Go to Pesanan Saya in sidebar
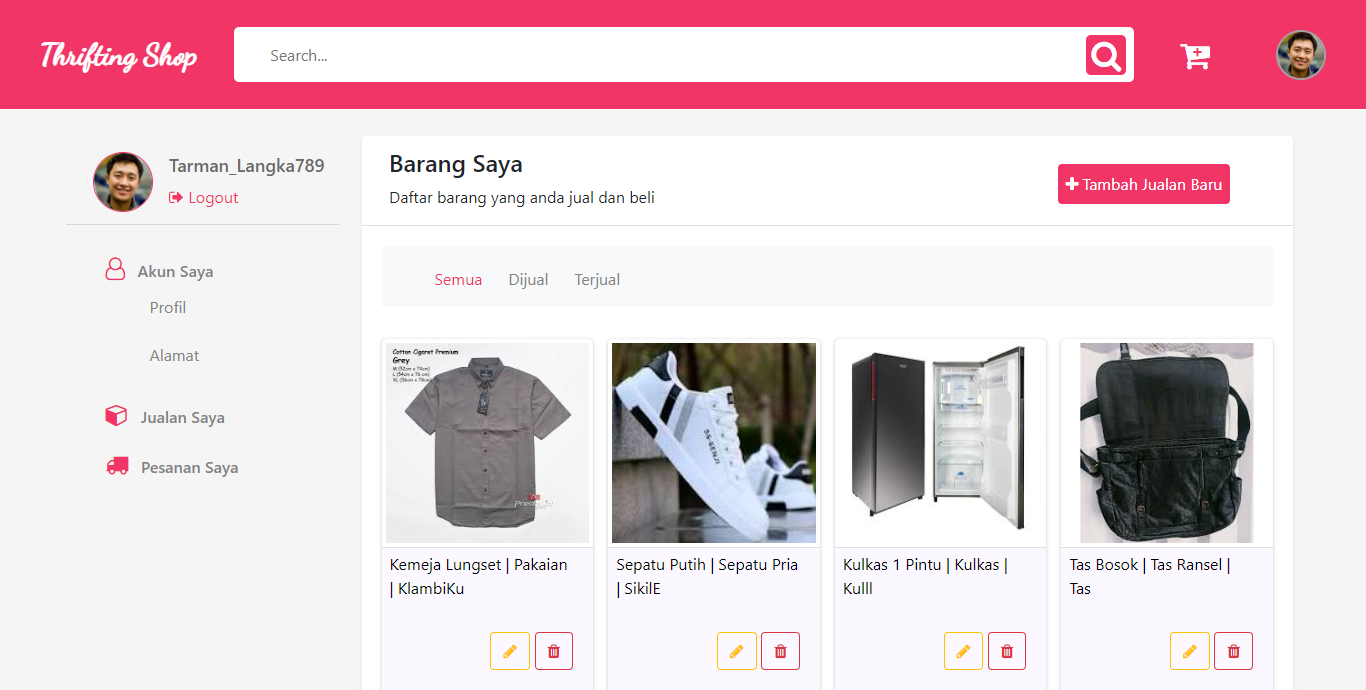Image resolution: width=1366 pixels, height=690 pixels. [x=189, y=468]
